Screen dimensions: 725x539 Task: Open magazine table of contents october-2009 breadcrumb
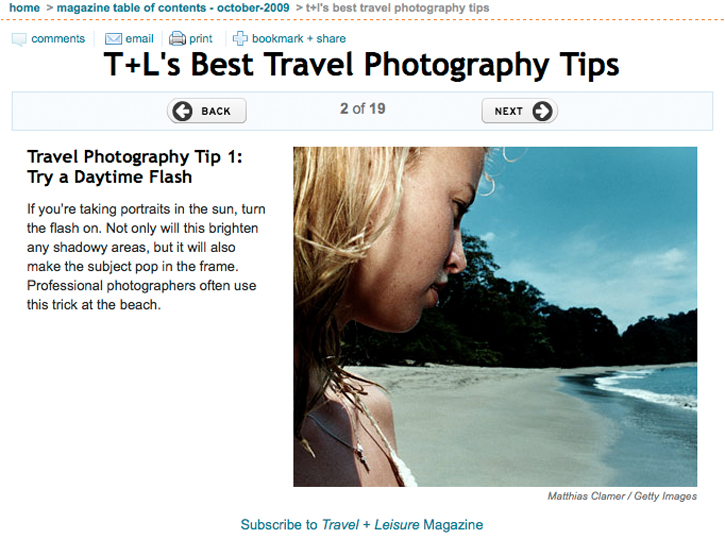(173, 8)
